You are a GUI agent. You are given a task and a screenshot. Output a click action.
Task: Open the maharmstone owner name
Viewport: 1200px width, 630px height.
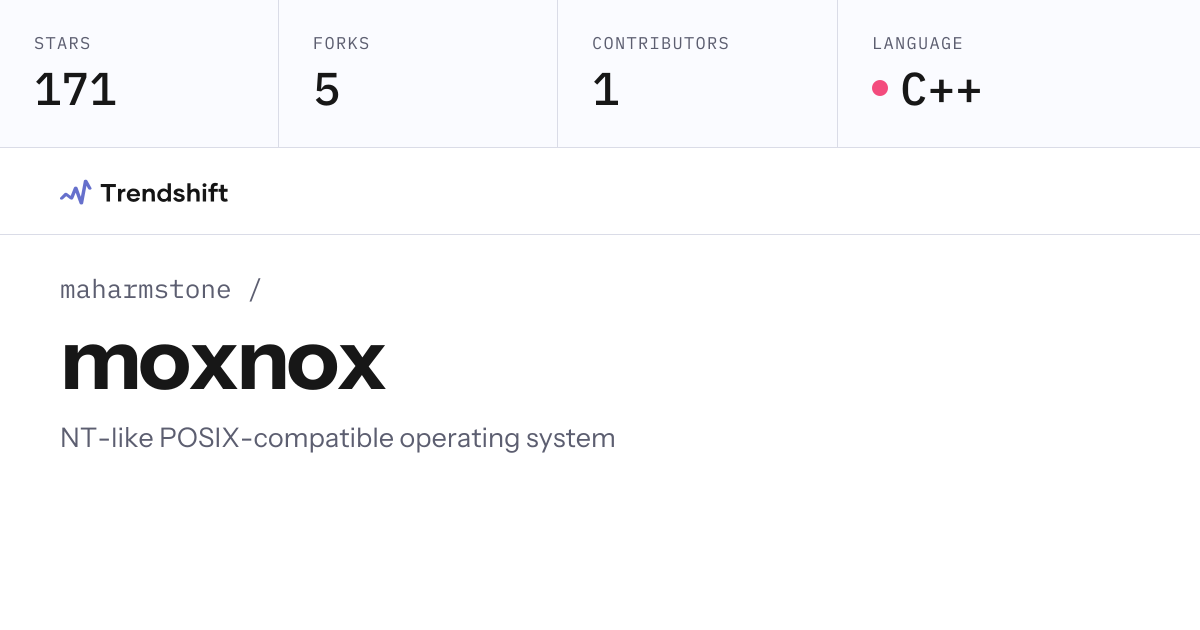pos(145,290)
